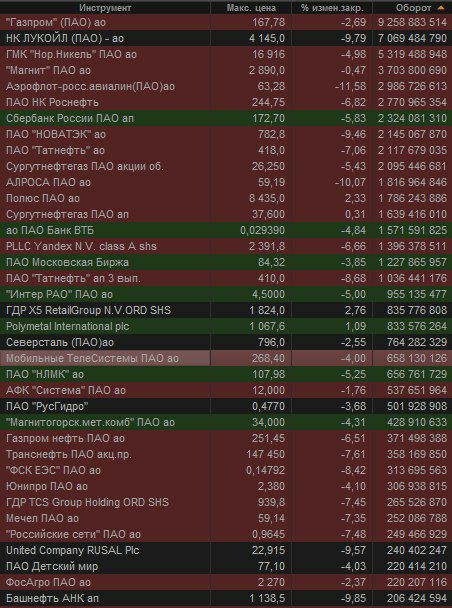452x608 pixels.
Task: Select the Аэрофлот-росс.авиалин(ПАО)ао row
Action: pos(226,86)
